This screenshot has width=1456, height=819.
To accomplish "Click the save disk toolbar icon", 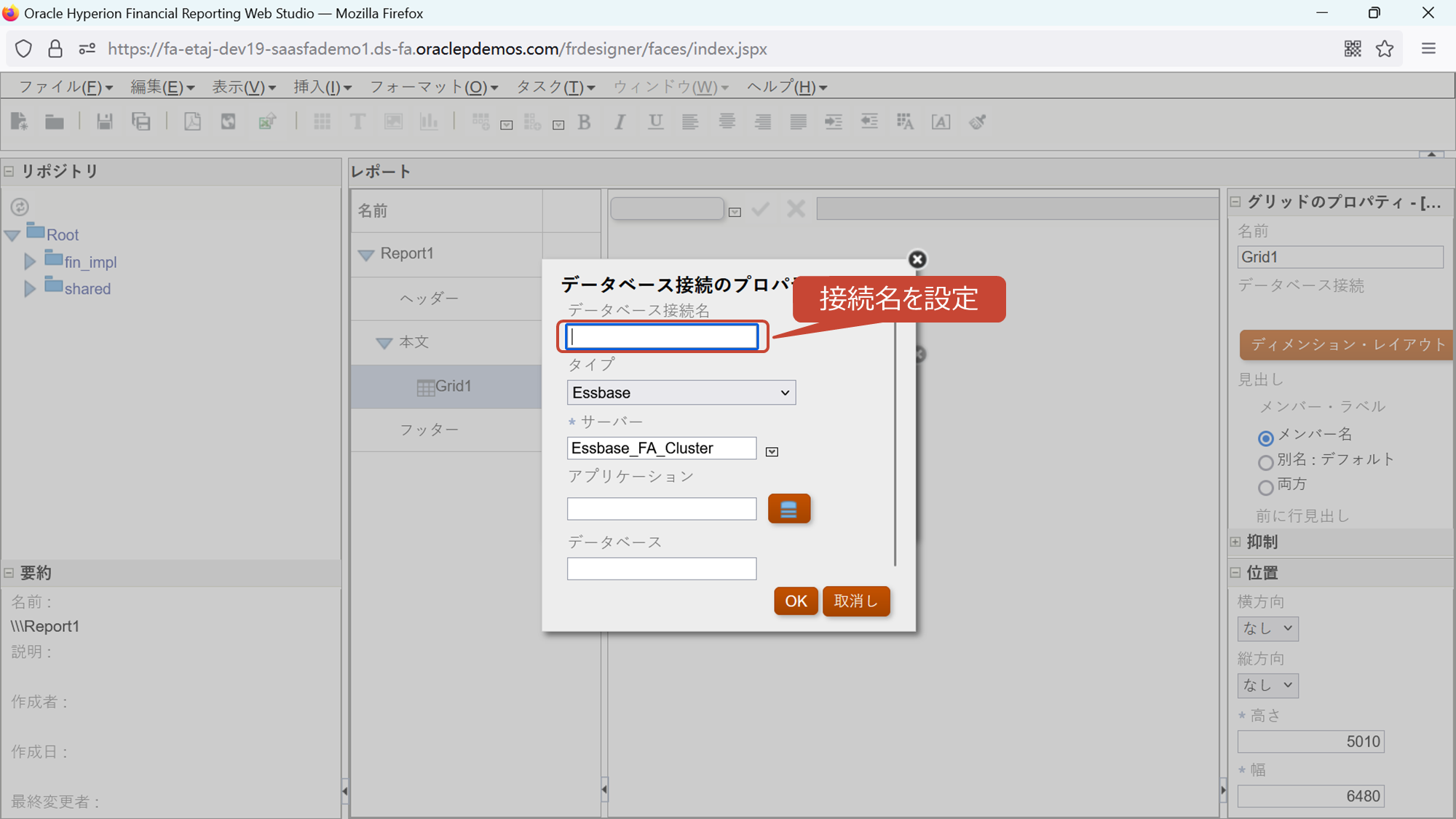I will pyautogui.click(x=105, y=122).
